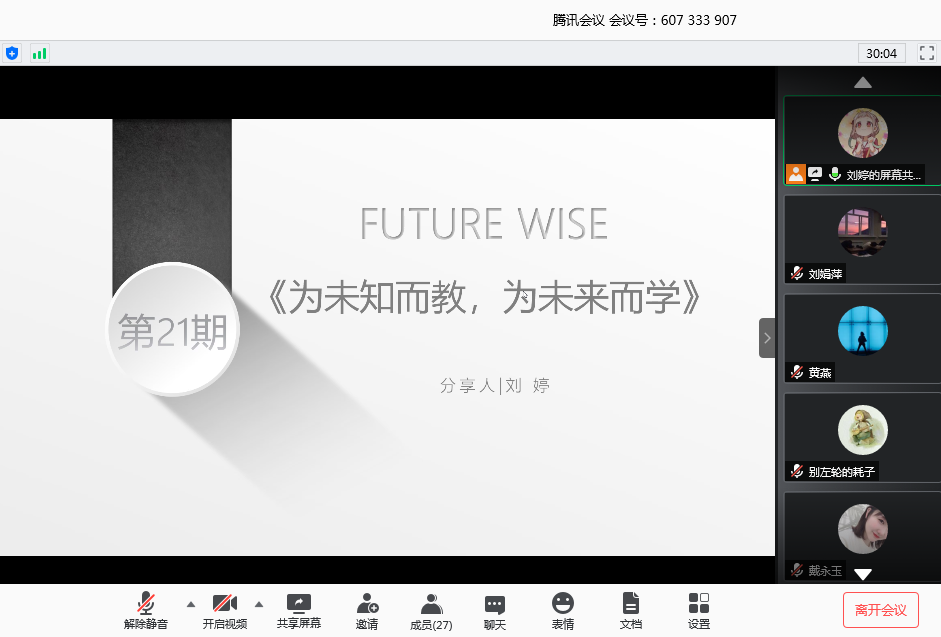The image size is (941, 637).
Task: Open the Settings (设置) menu
Action: pos(699,610)
